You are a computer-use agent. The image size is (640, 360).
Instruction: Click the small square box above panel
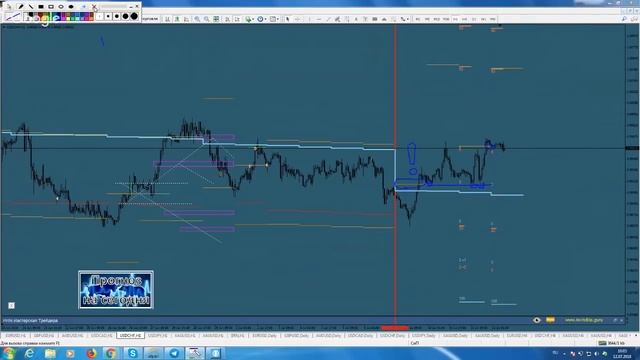(x=11, y=305)
